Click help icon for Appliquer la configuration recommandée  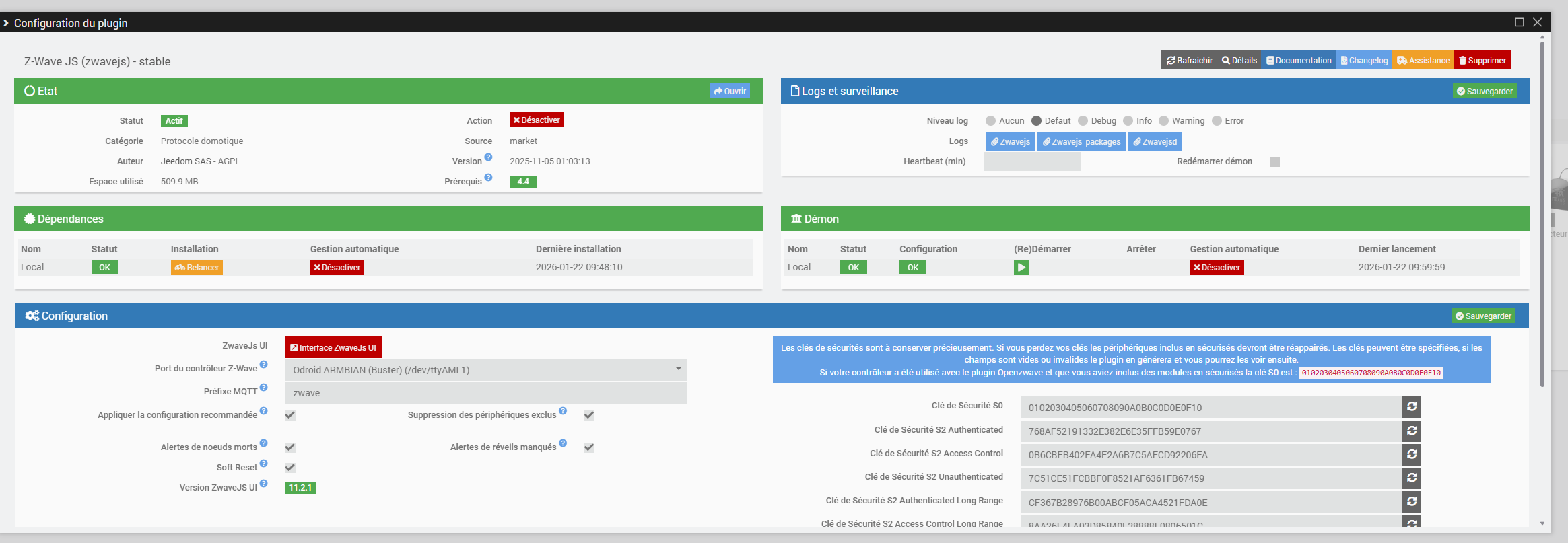pos(264,411)
